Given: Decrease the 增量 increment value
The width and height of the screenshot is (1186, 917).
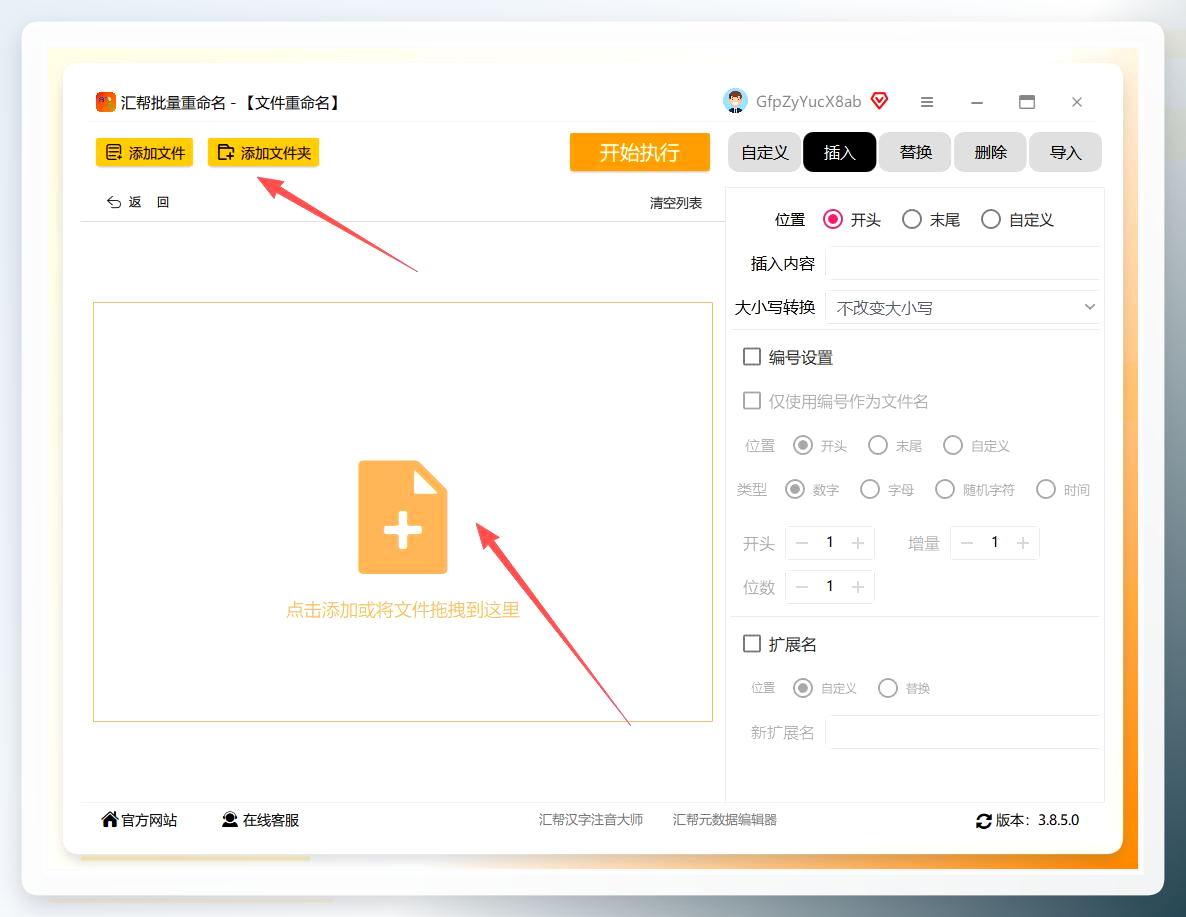Looking at the screenshot, I should [x=967, y=543].
